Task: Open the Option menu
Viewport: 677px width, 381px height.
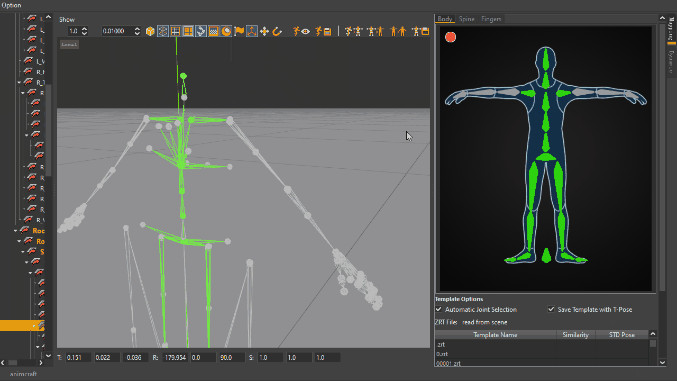Action: tap(11, 5)
